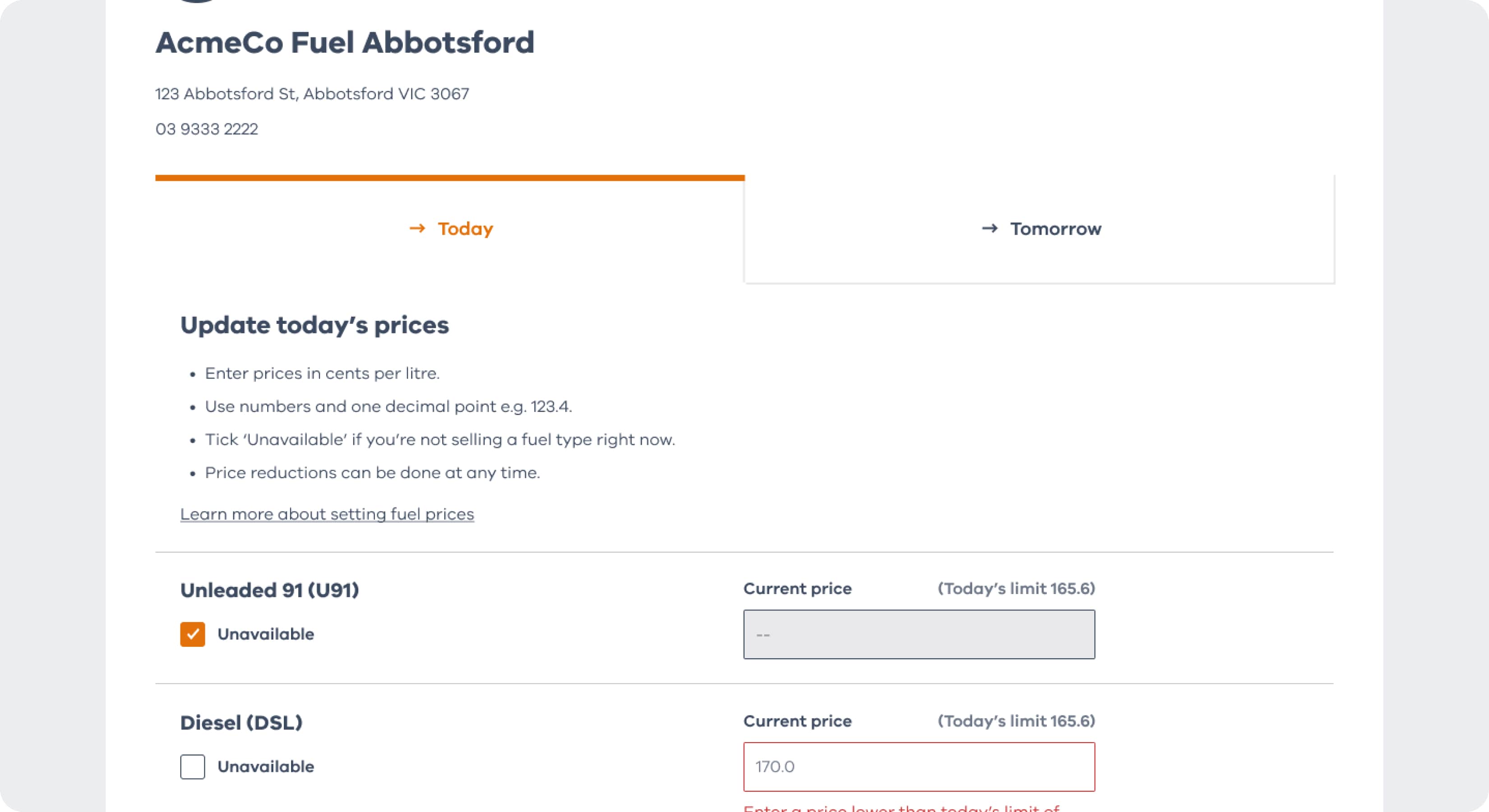Click Today's limit 165.6 text for Diesel
1489x812 pixels.
1016,721
